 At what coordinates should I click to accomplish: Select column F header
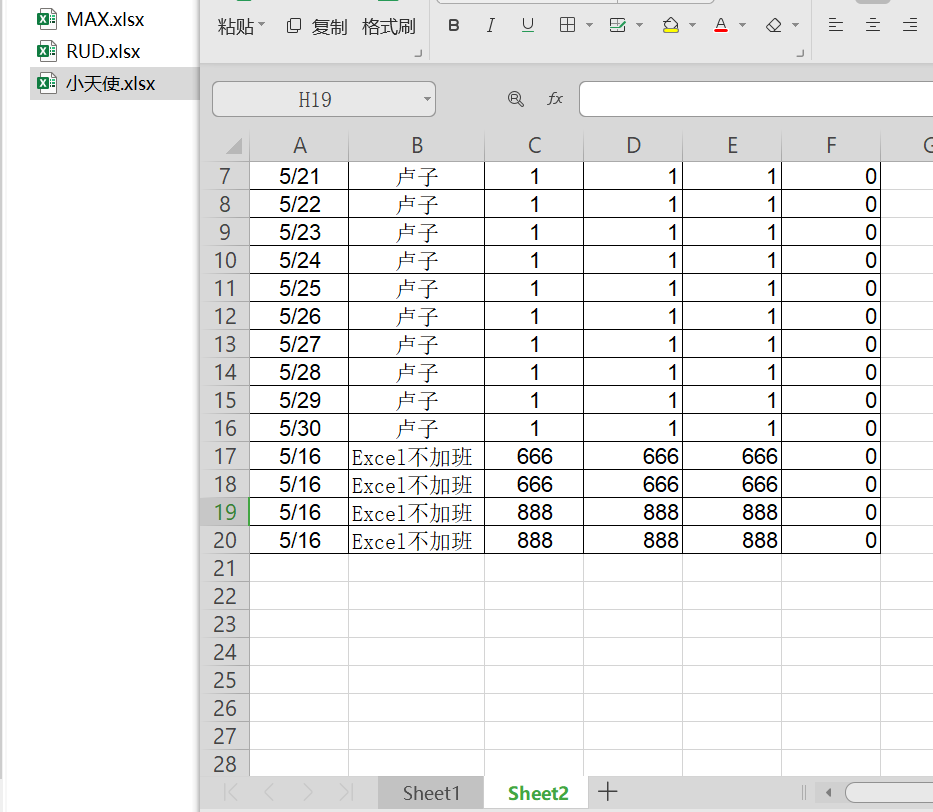(831, 145)
